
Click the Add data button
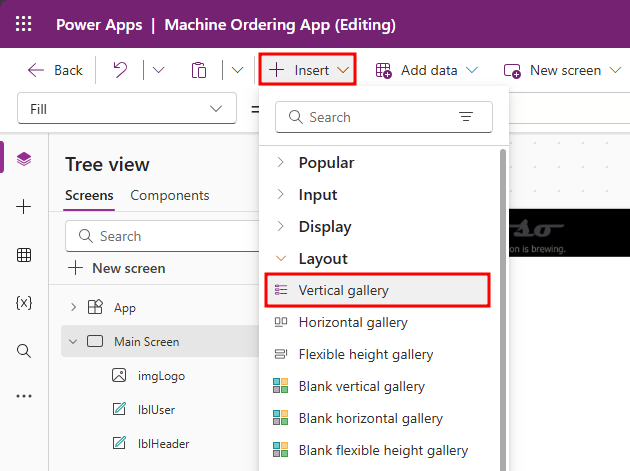[417, 70]
